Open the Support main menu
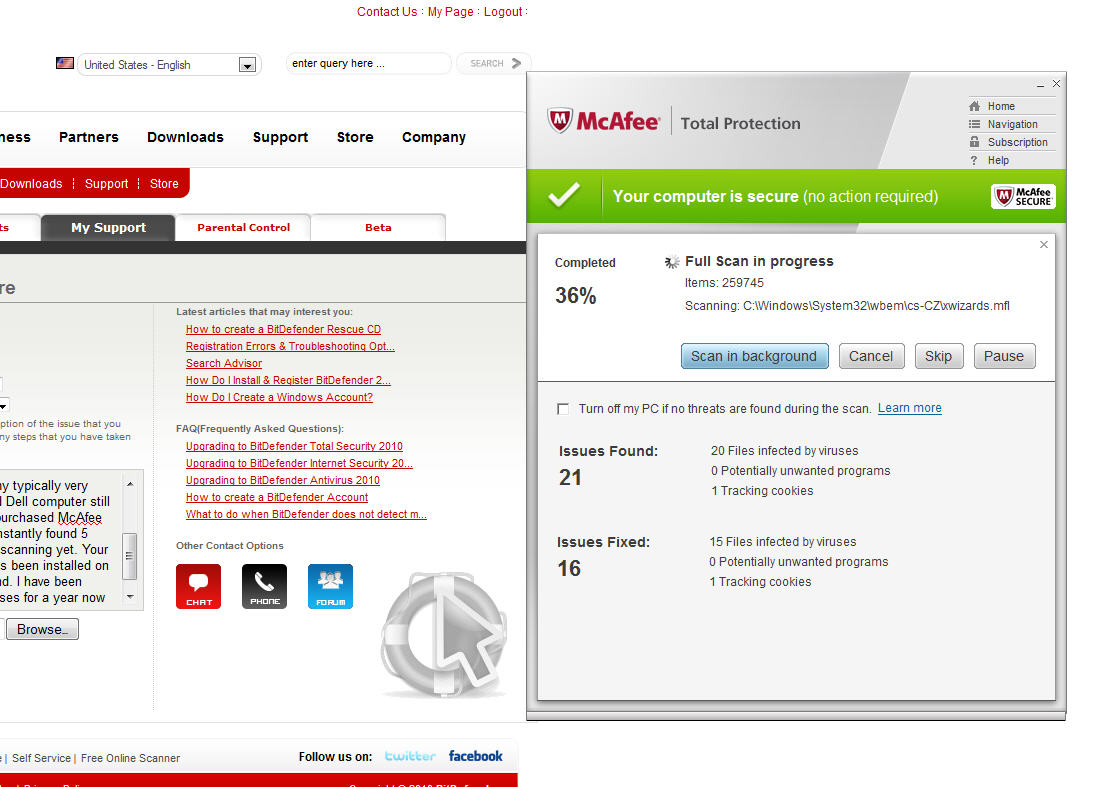Image resolution: width=1094 pixels, height=787 pixels. tap(280, 137)
